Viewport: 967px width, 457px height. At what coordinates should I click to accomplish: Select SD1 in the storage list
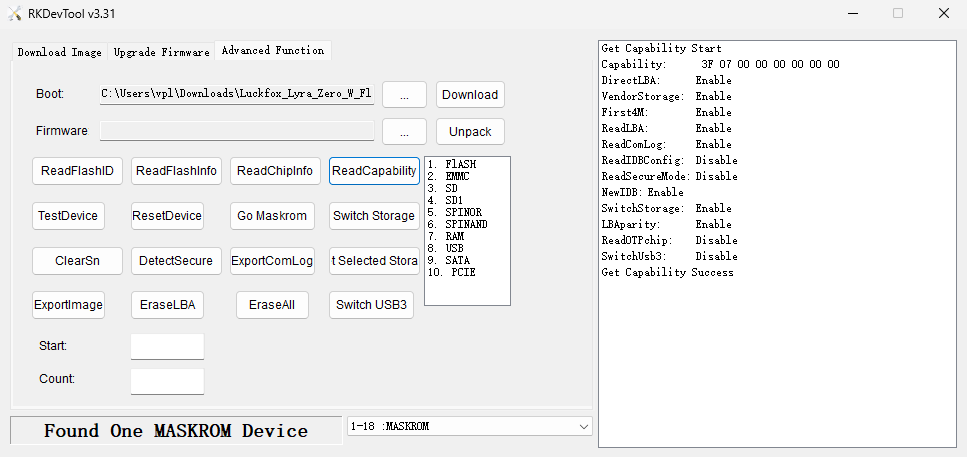445,200
